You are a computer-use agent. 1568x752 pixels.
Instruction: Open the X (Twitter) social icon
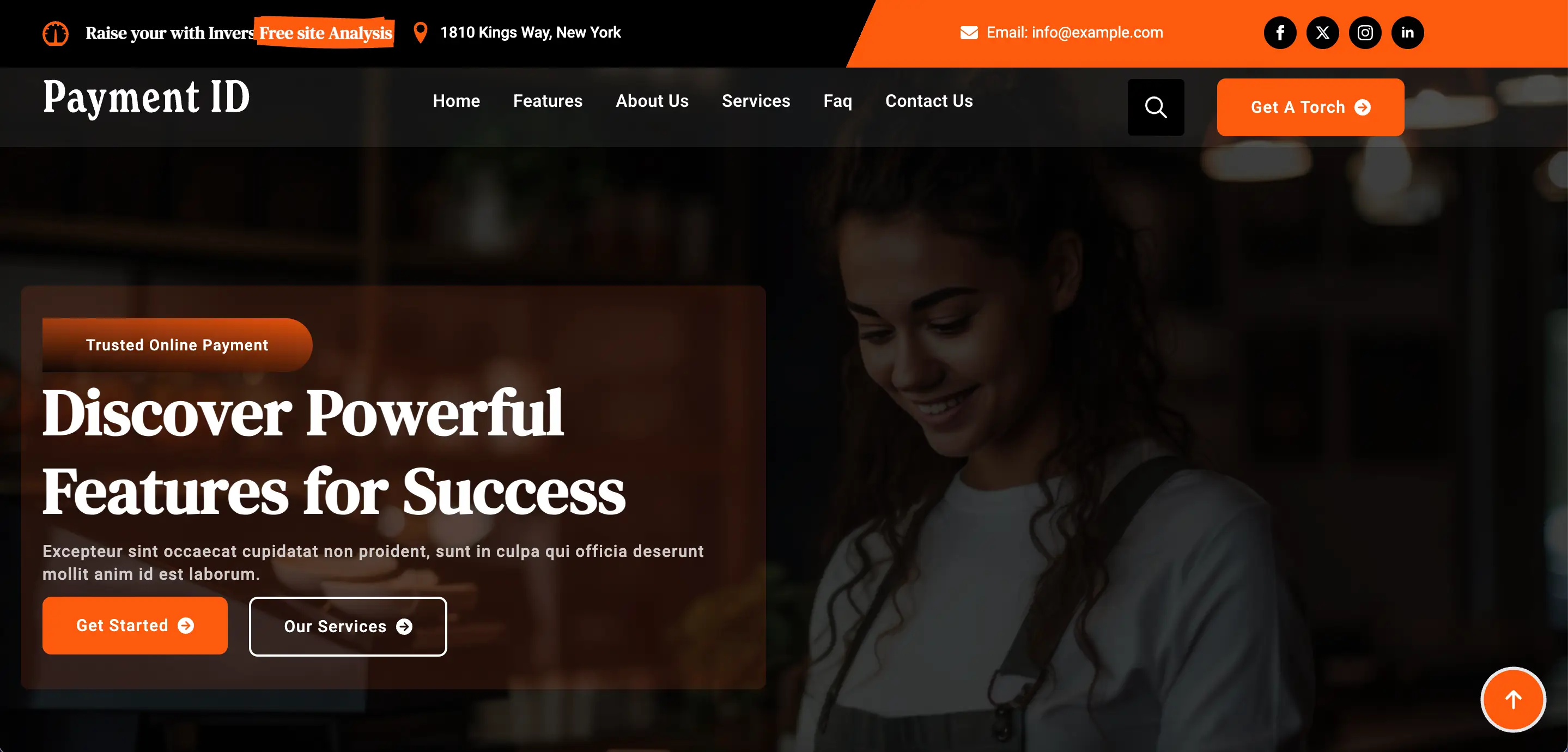pyautogui.click(x=1322, y=33)
